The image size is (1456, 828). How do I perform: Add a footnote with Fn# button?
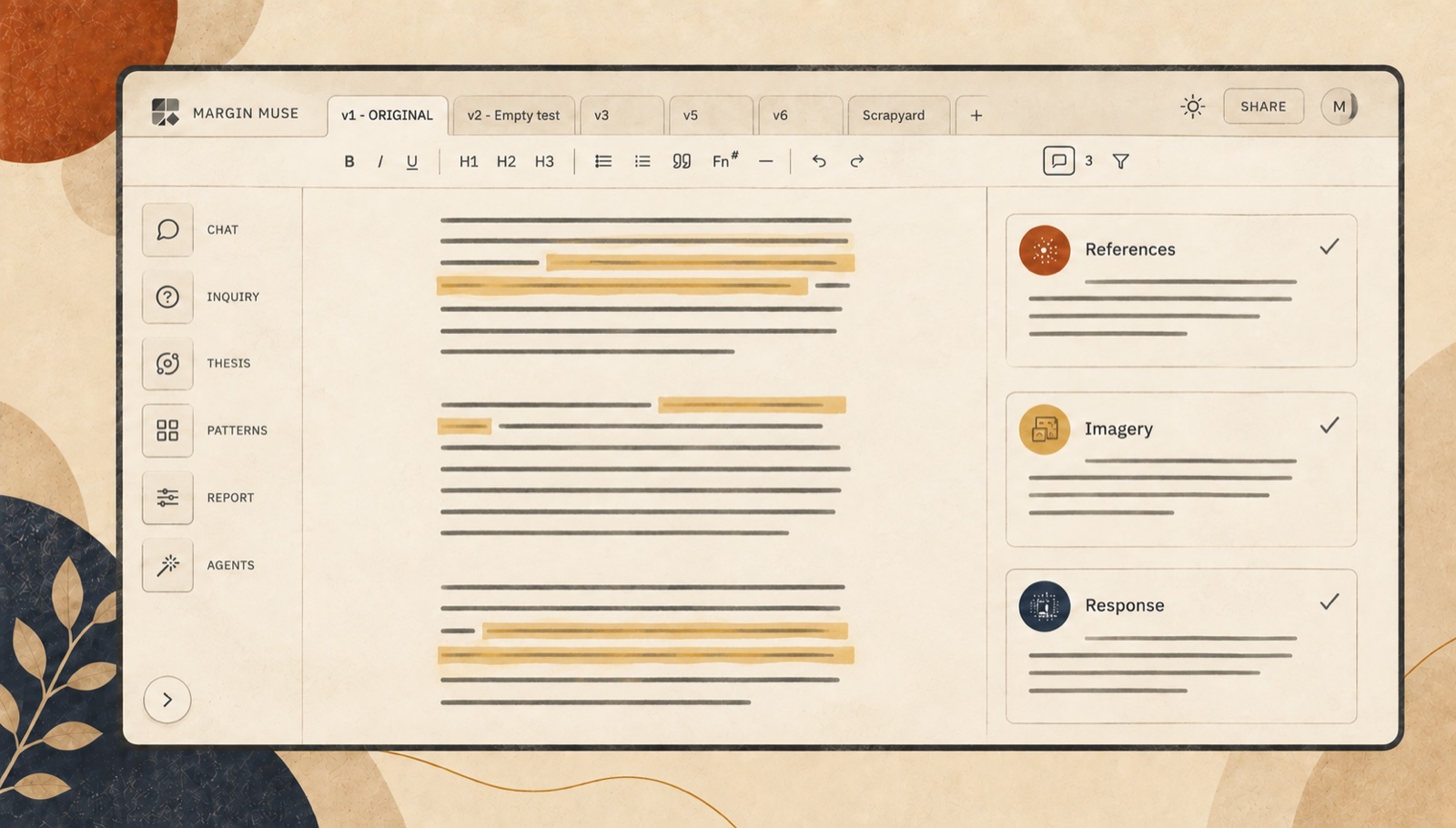pyautogui.click(x=725, y=160)
